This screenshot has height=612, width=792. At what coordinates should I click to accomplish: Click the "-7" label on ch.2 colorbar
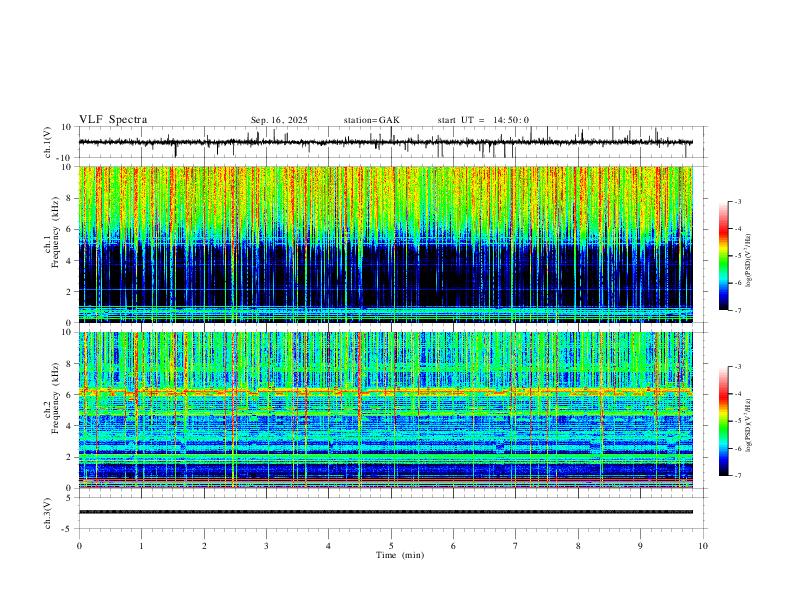[738, 476]
